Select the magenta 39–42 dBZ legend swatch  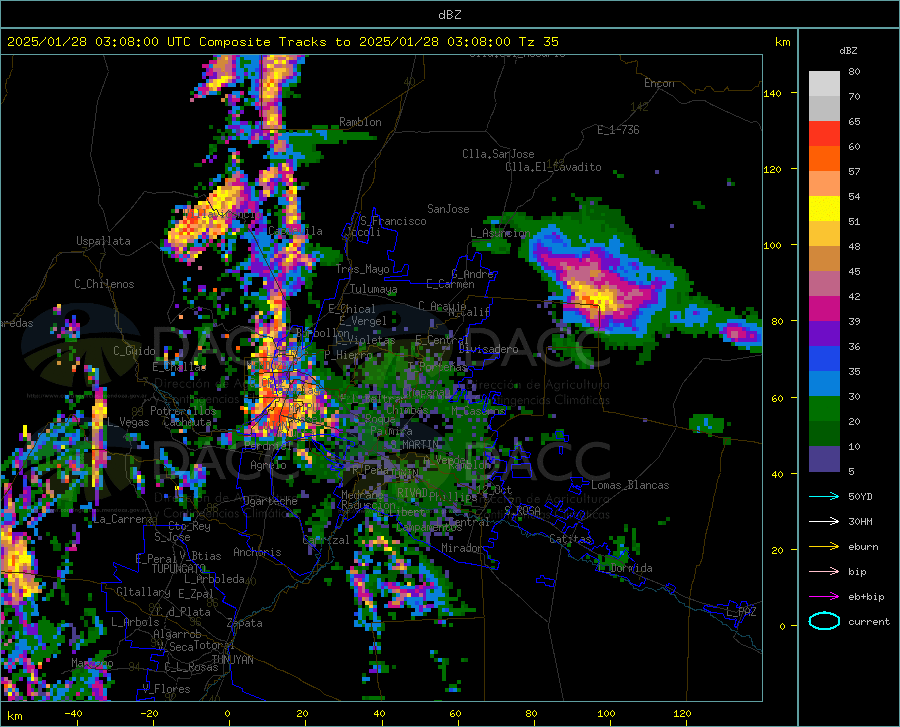824,309
